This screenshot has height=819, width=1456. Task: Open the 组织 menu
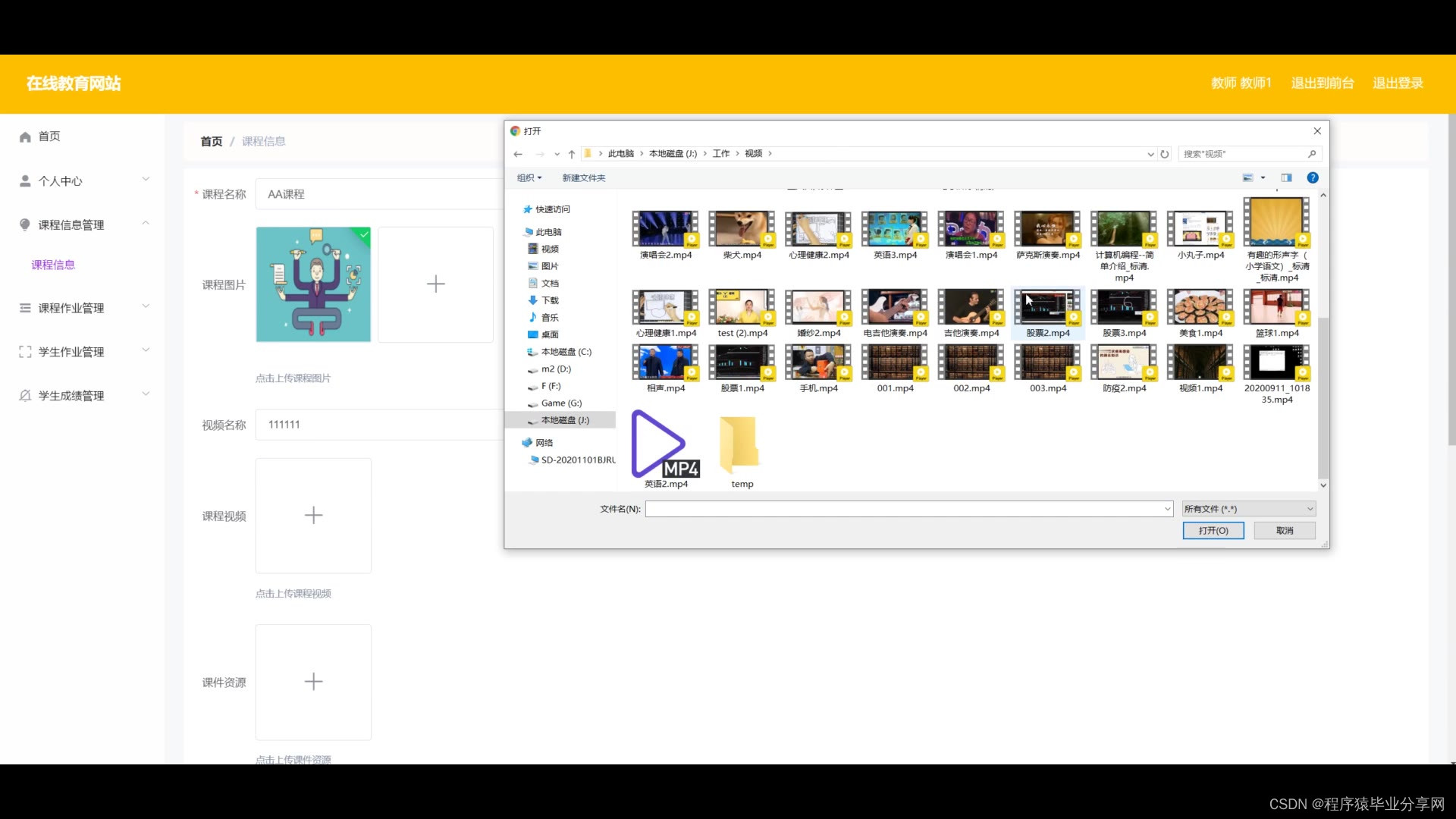click(x=529, y=177)
